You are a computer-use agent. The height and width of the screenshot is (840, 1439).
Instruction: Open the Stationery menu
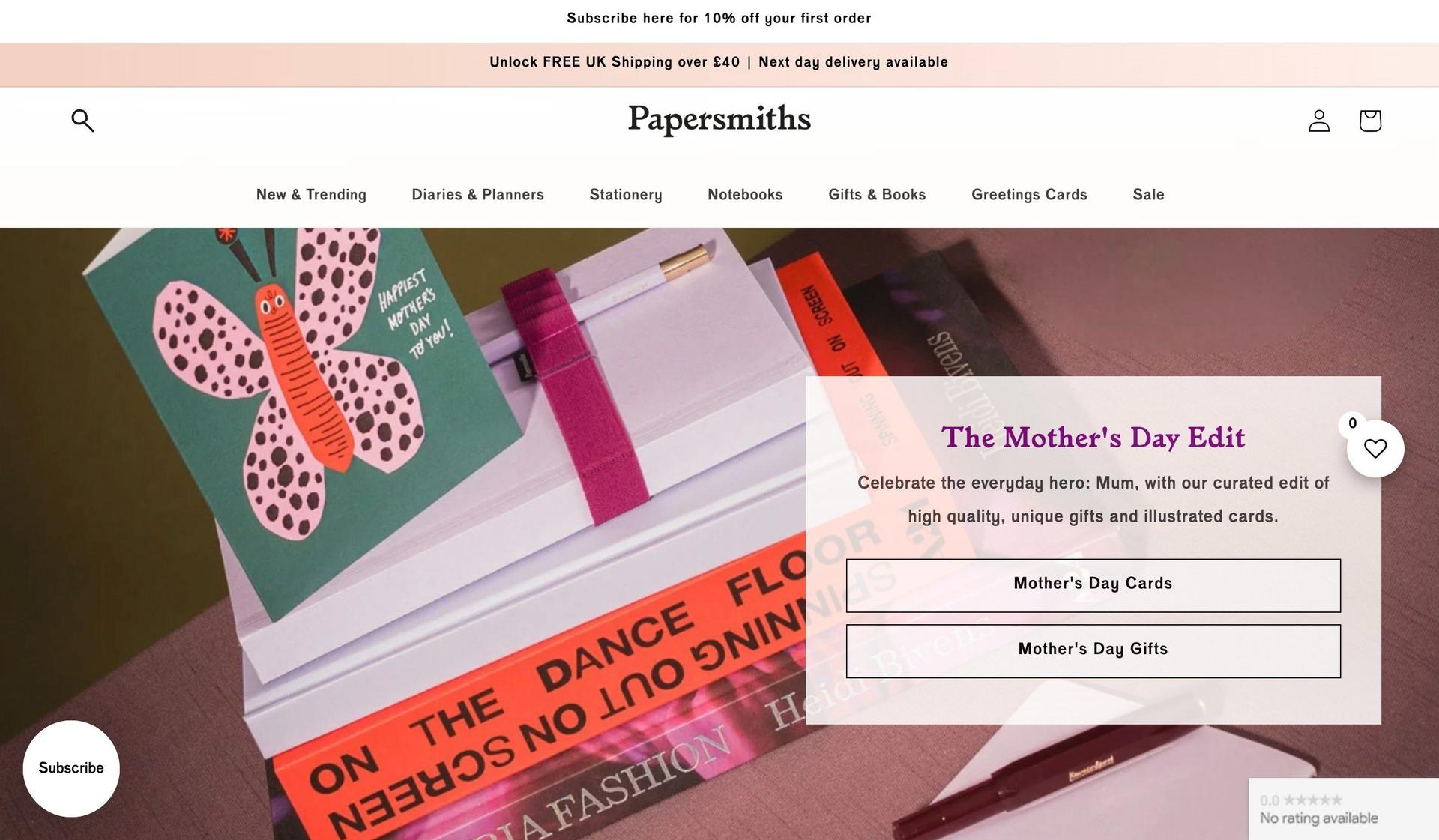[626, 195]
